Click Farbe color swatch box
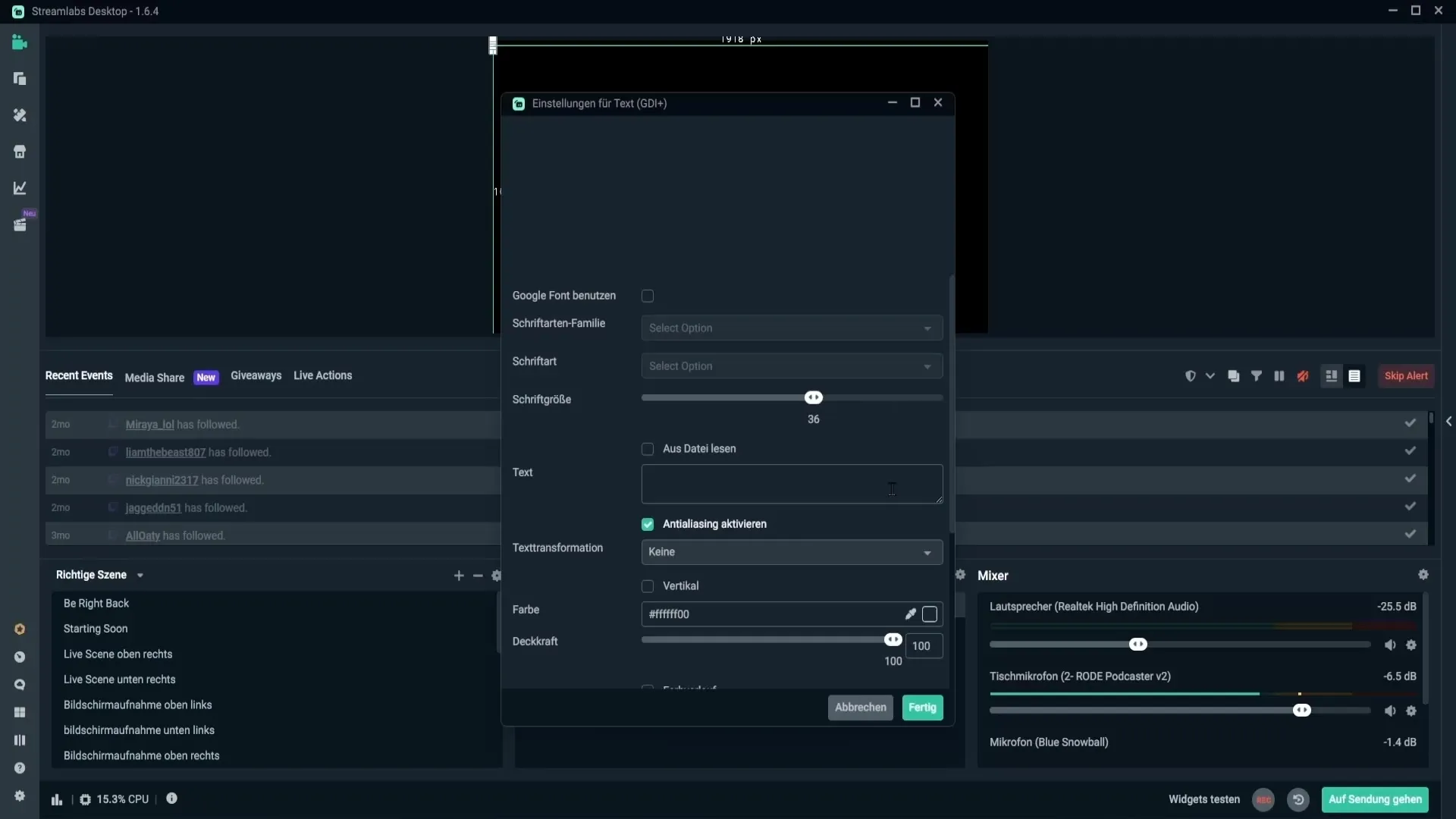1456x819 pixels. 930,614
